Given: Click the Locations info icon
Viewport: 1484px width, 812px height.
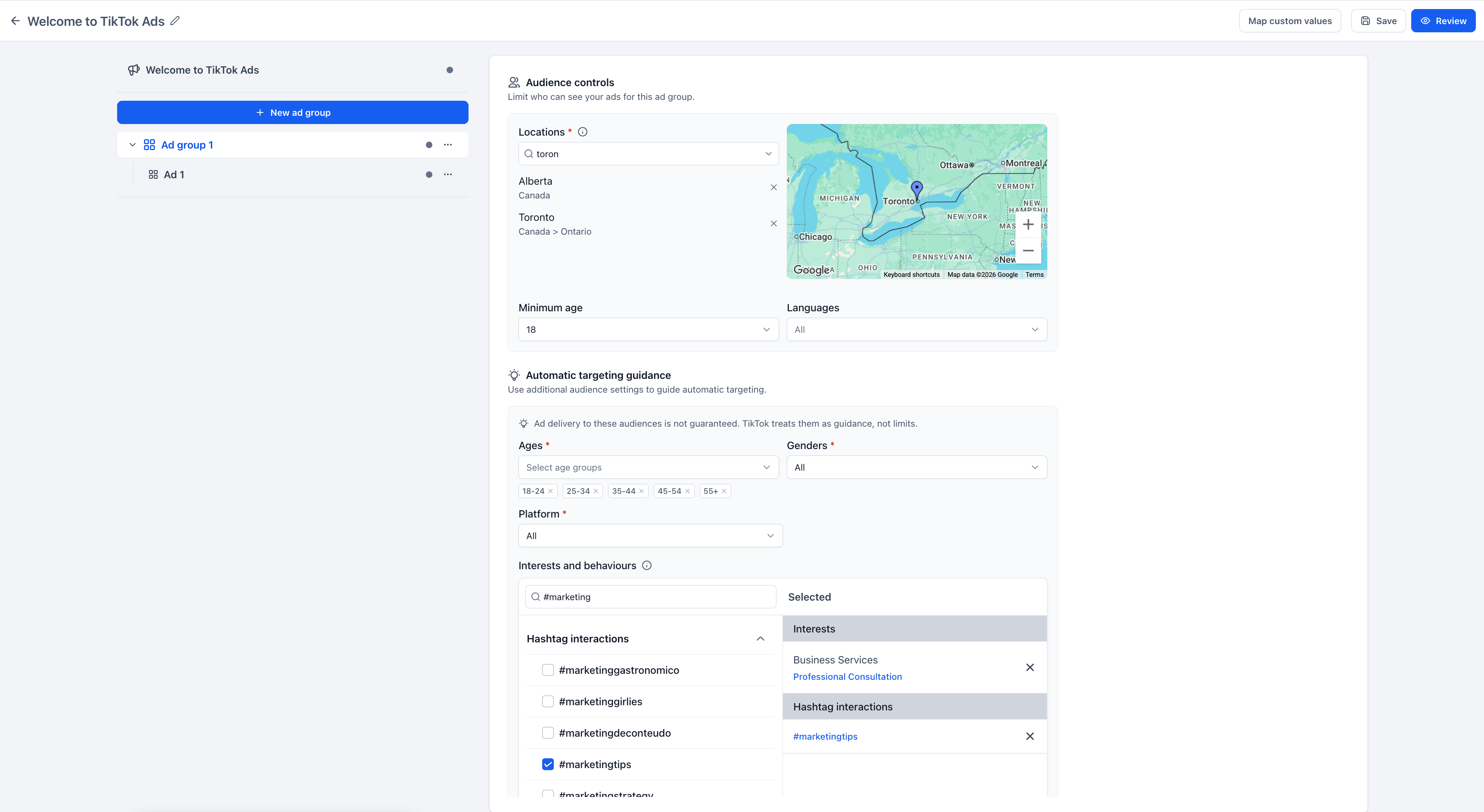Looking at the screenshot, I should (x=582, y=132).
